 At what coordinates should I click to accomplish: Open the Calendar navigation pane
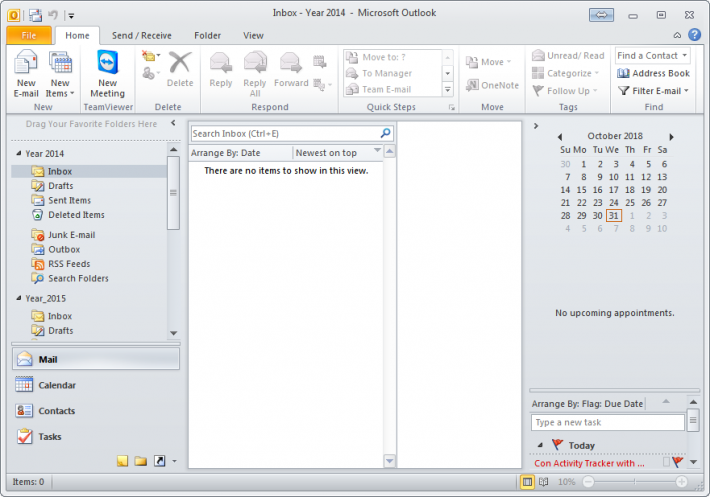point(56,385)
